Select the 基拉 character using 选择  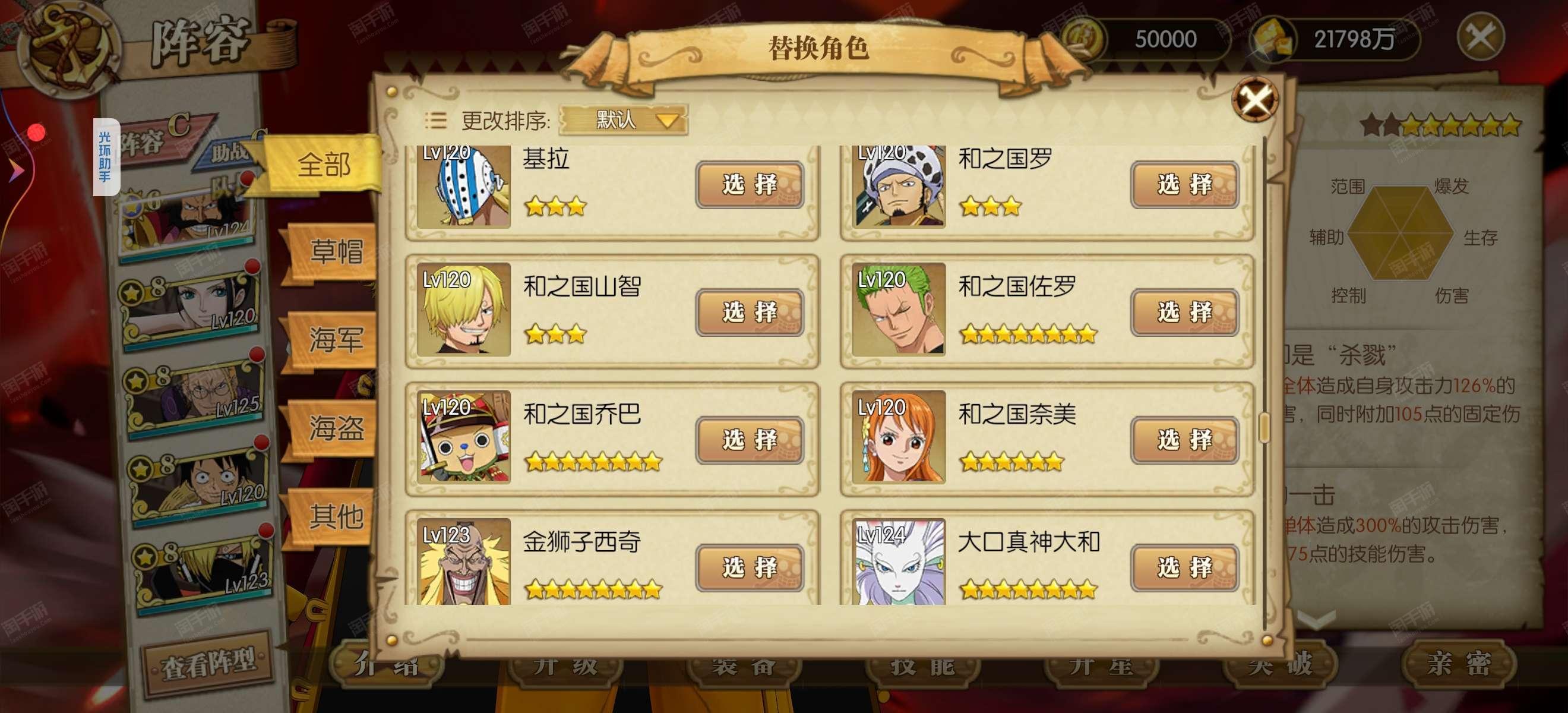(x=750, y=185)
